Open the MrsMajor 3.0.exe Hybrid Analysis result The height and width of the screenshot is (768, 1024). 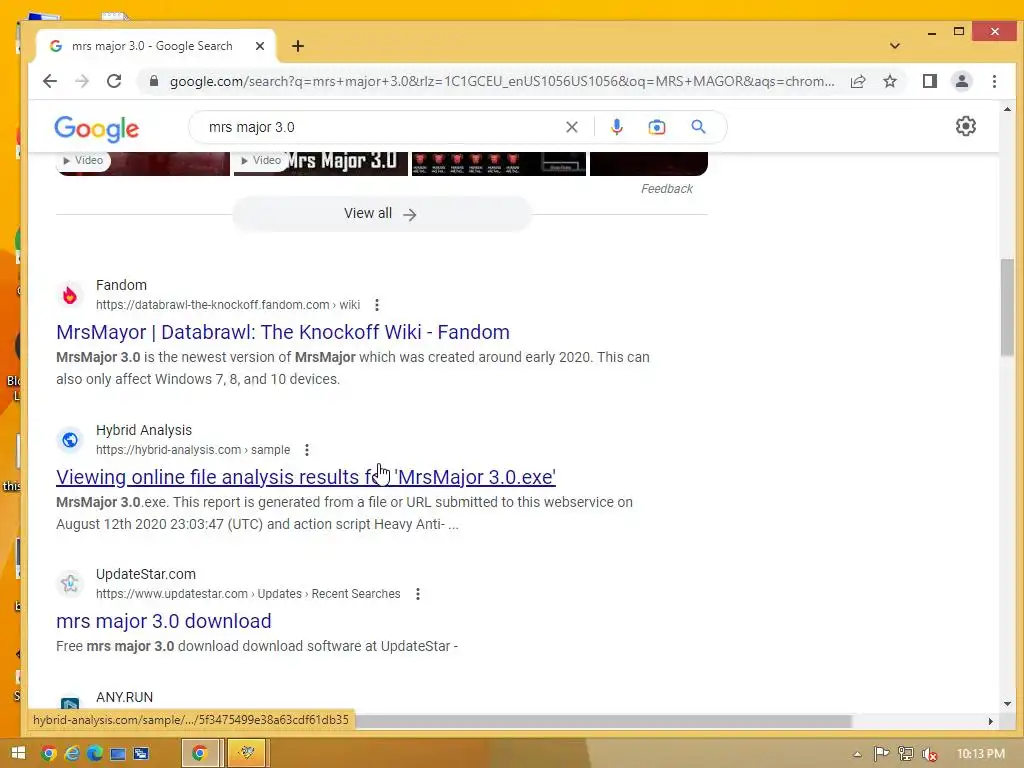tap(306, 477)
